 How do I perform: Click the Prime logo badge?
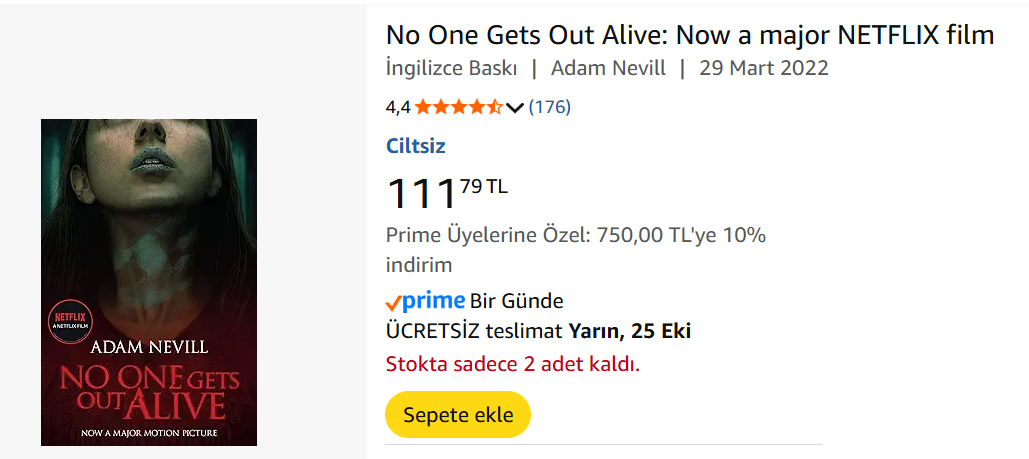(434, 301)
